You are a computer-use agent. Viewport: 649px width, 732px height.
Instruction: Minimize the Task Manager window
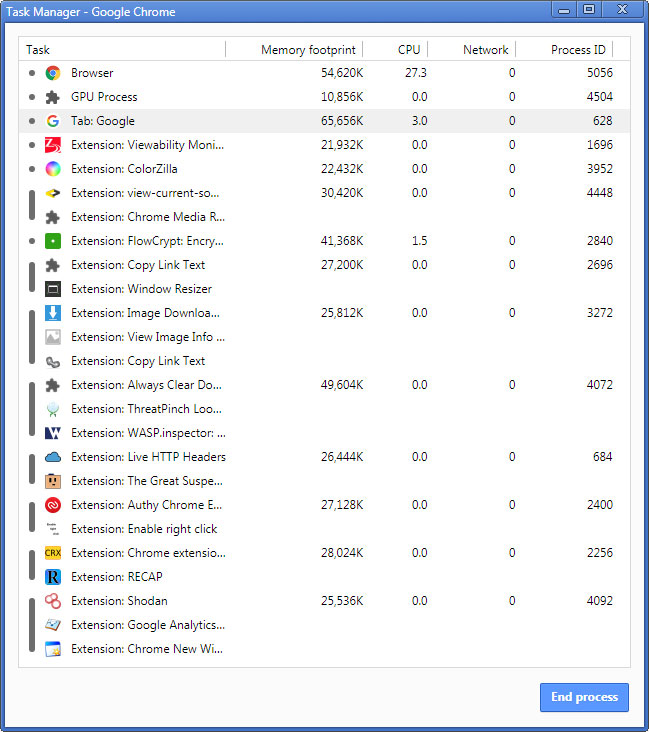(564, 9)
